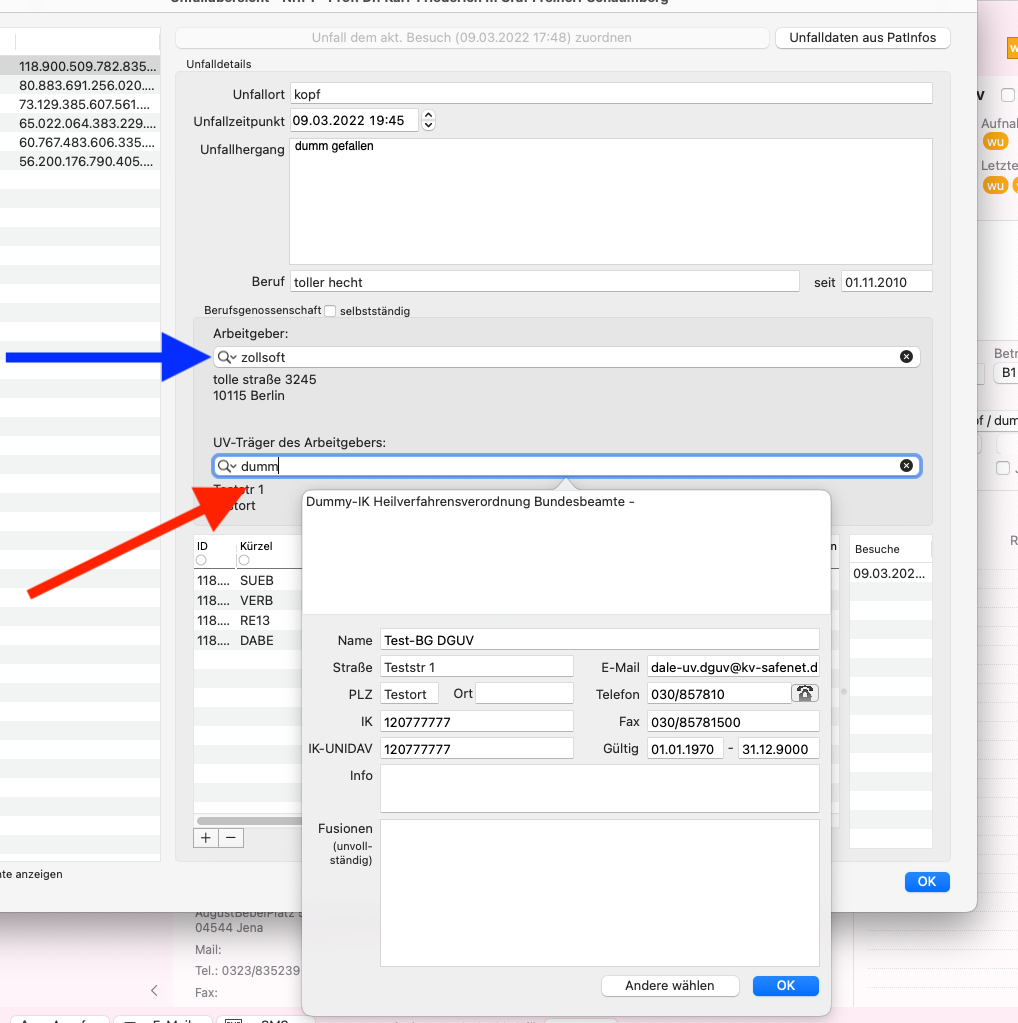Click the Unfallhergang text area
This screenshot has height=1023, width=1018.
click(611, 201)
